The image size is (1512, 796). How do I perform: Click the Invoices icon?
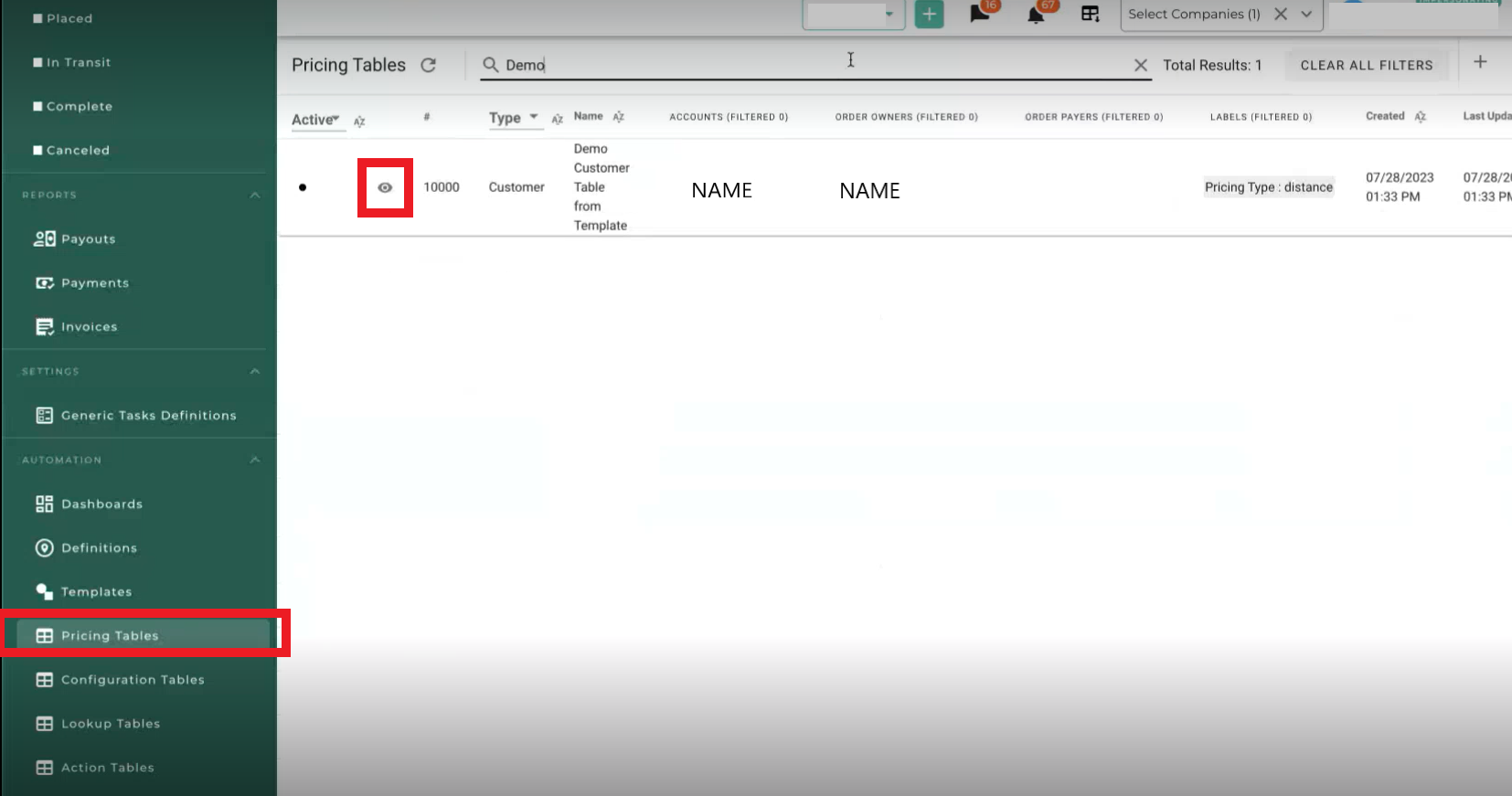point(45,326)
